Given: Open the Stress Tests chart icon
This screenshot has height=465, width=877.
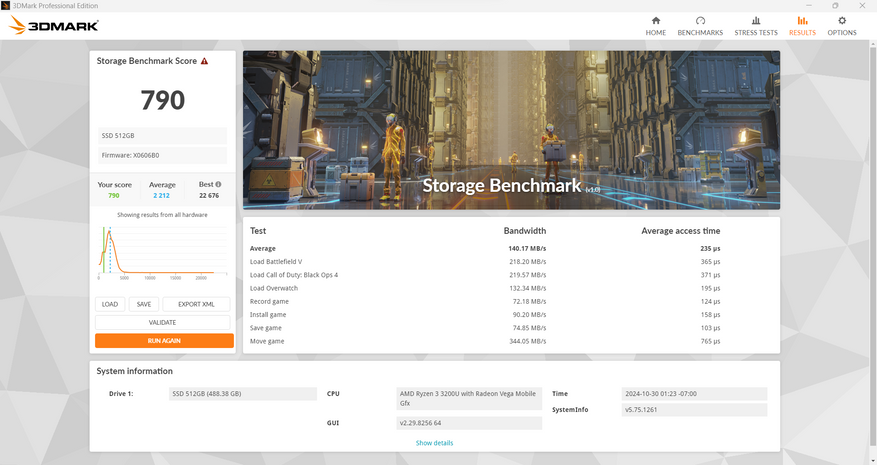Looking at the screenshot, I should pyautogui.click(x=756, y=21).
